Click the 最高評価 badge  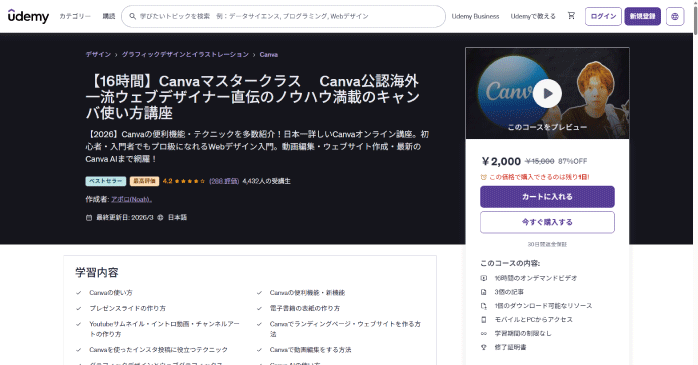pyautogui.click(x=144, y=181)
